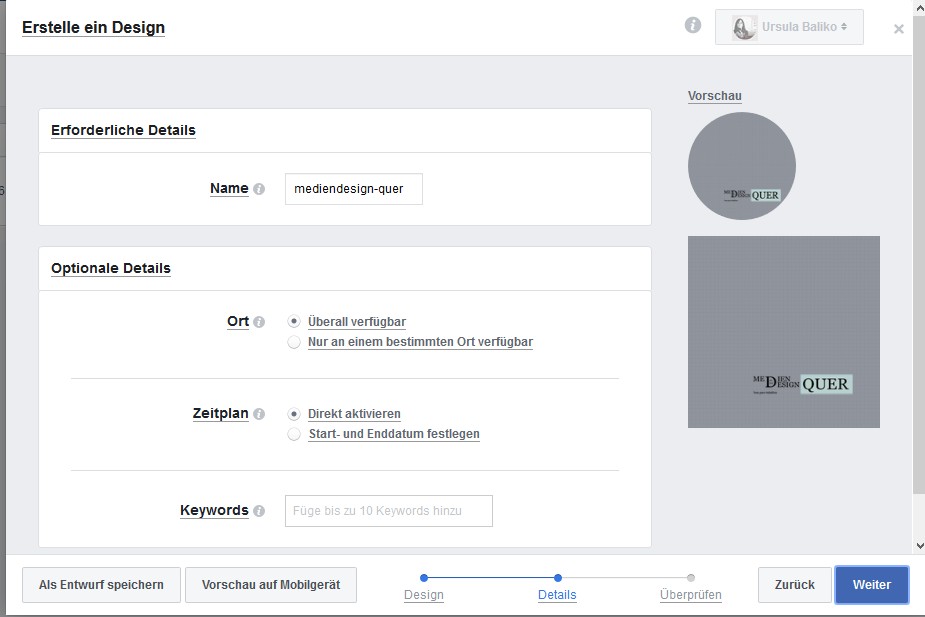Click info icon next to Name label
This screenshot has height=617, width=925.
[259, 189]
